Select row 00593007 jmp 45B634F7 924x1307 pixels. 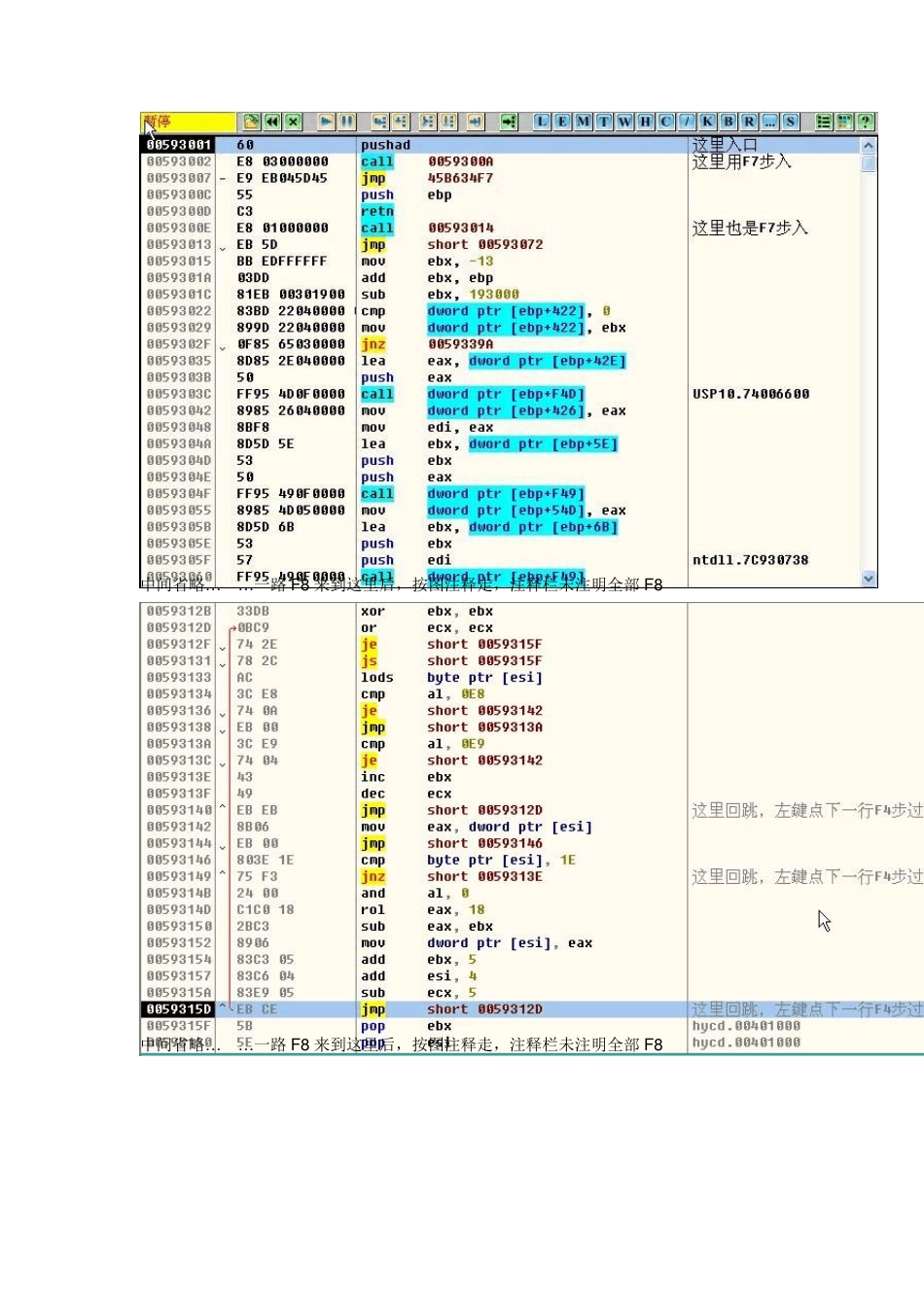click(500, 178)
